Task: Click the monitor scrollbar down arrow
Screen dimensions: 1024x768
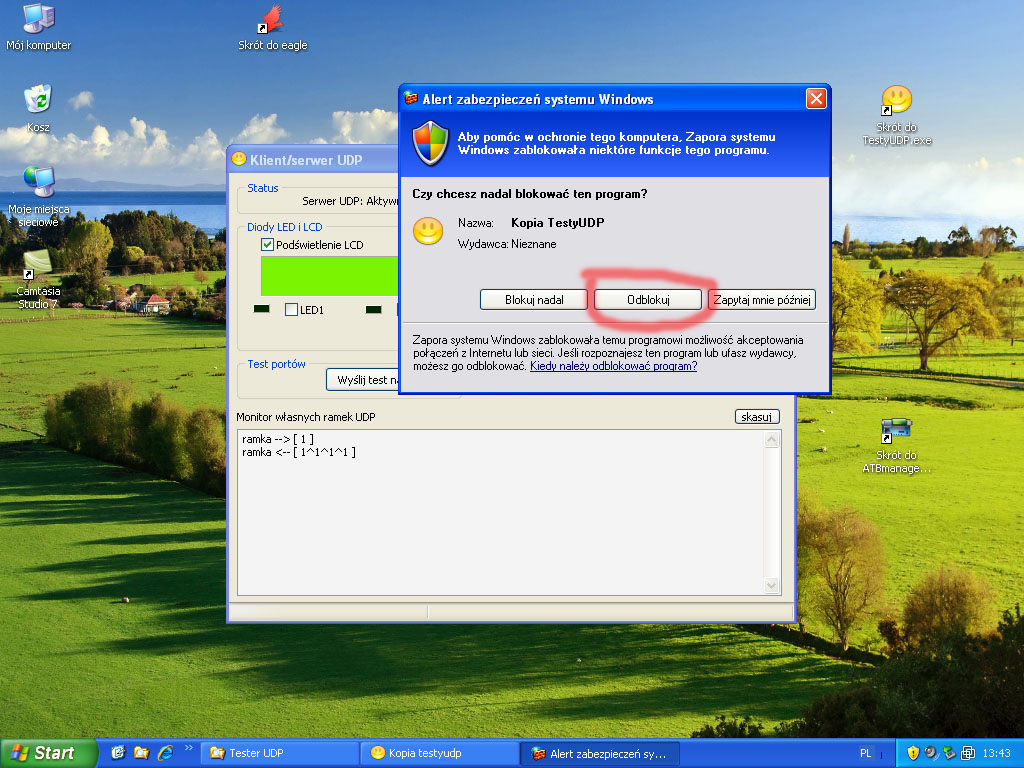Action: coord(771,585)
